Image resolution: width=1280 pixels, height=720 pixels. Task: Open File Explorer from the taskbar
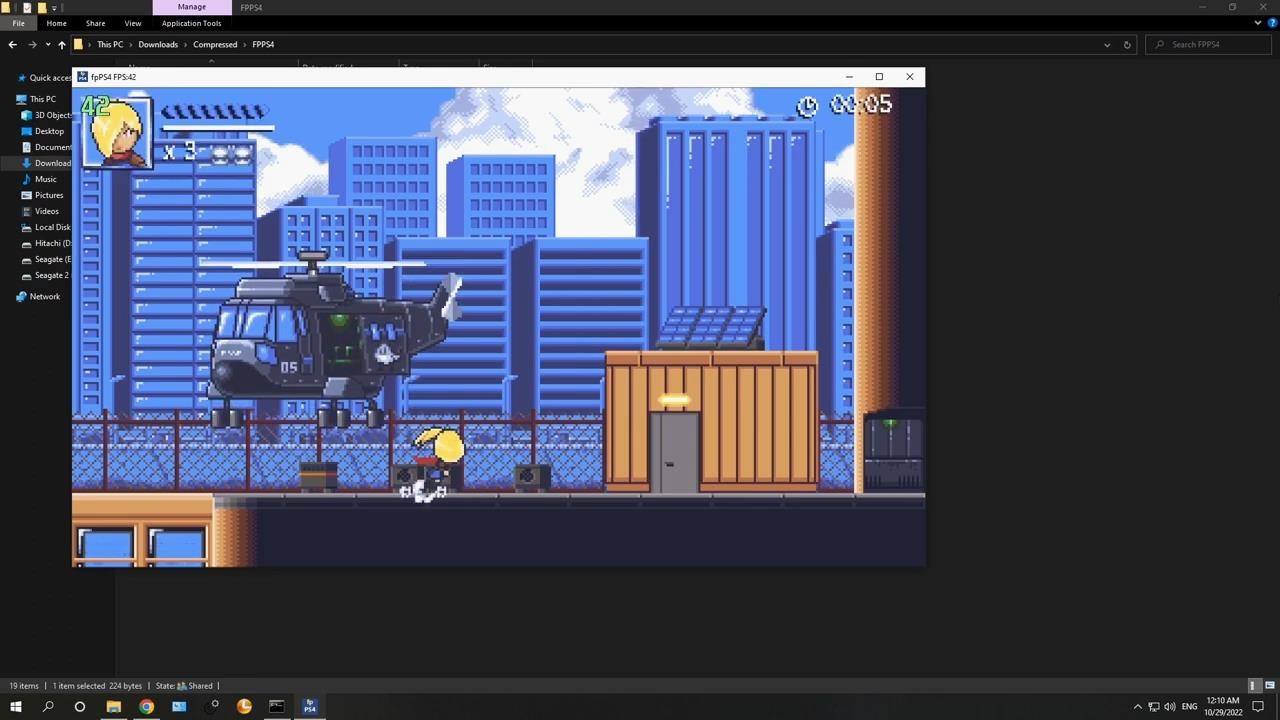[x=113, y=706]
